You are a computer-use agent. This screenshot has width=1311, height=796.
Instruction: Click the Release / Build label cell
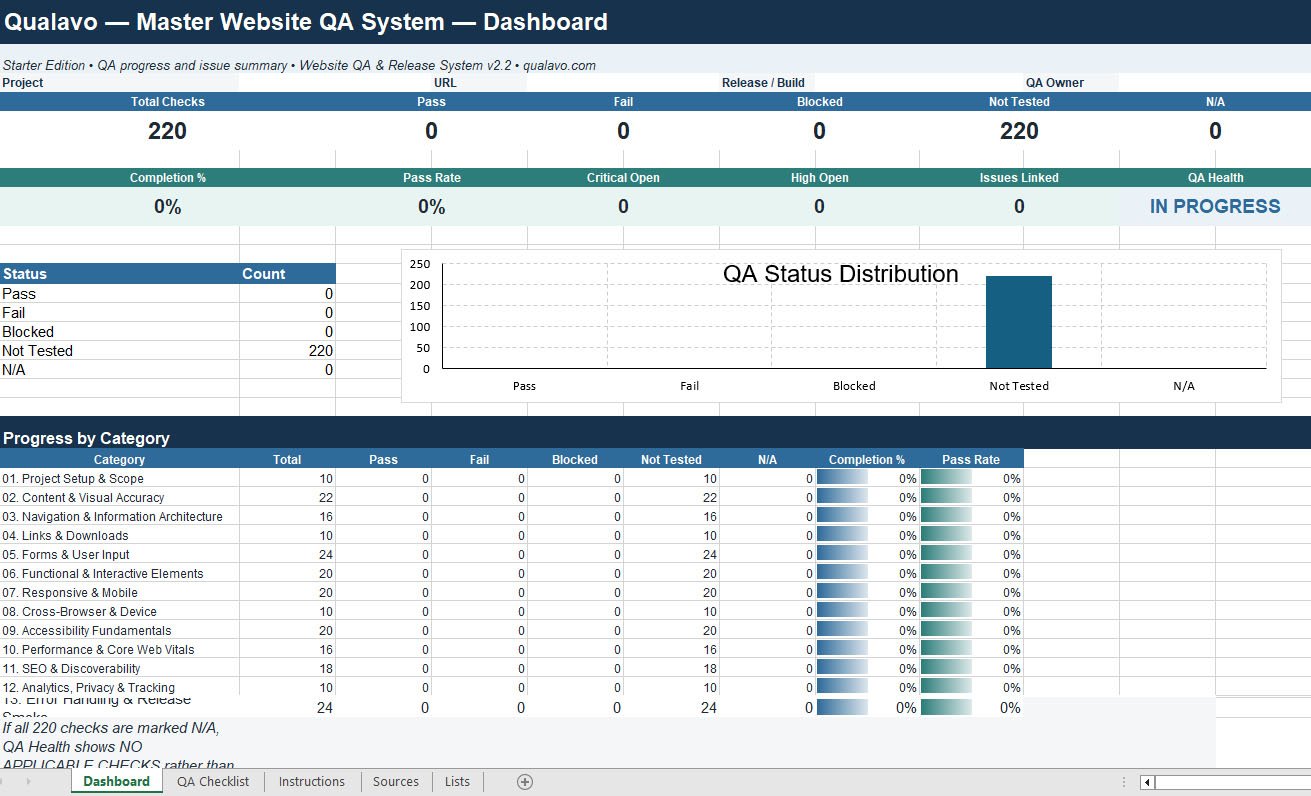pos(766,83)
